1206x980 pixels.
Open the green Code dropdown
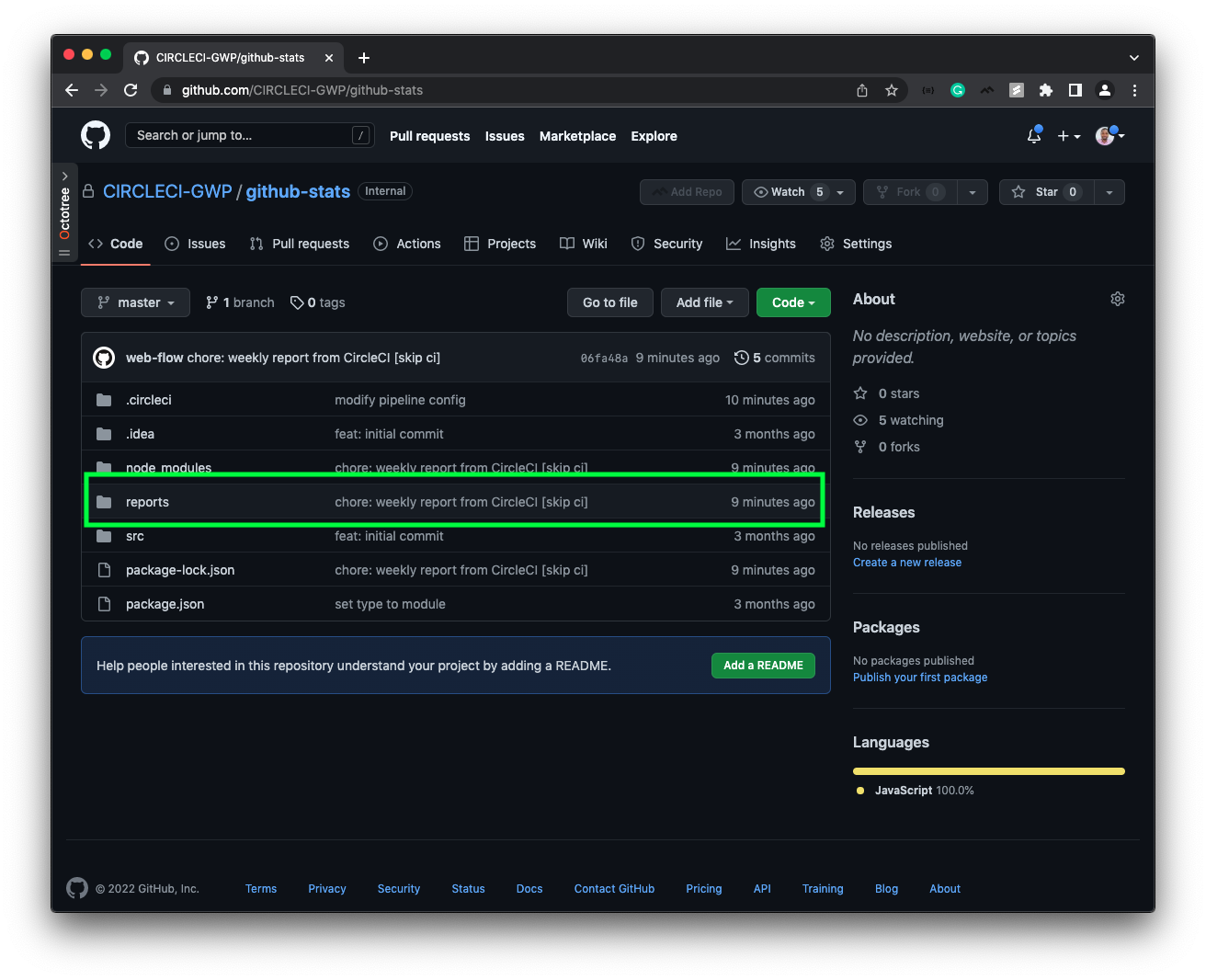tap(792, 302)
